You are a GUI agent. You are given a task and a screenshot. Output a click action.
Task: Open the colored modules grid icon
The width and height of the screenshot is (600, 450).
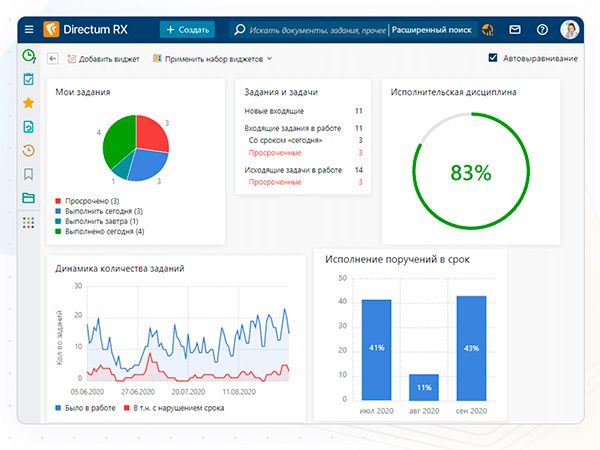pyautogui.click(x=28, y=223)
